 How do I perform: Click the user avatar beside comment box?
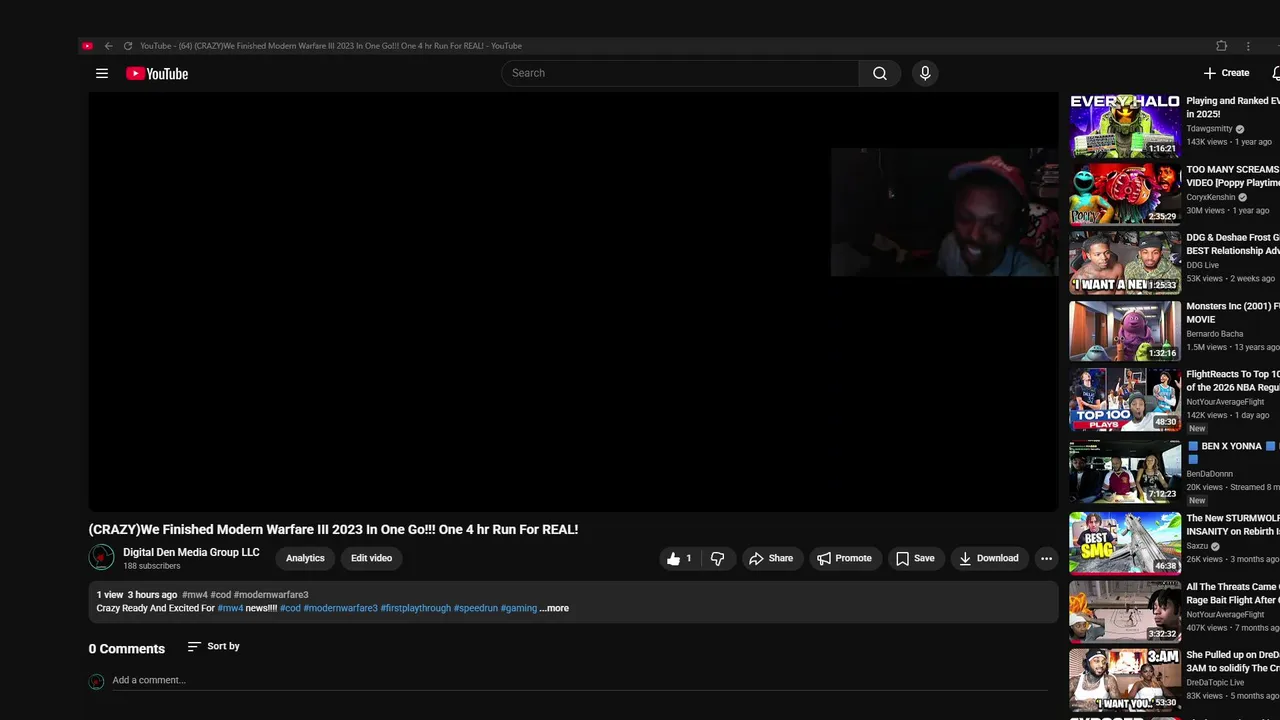pos(96,681)
